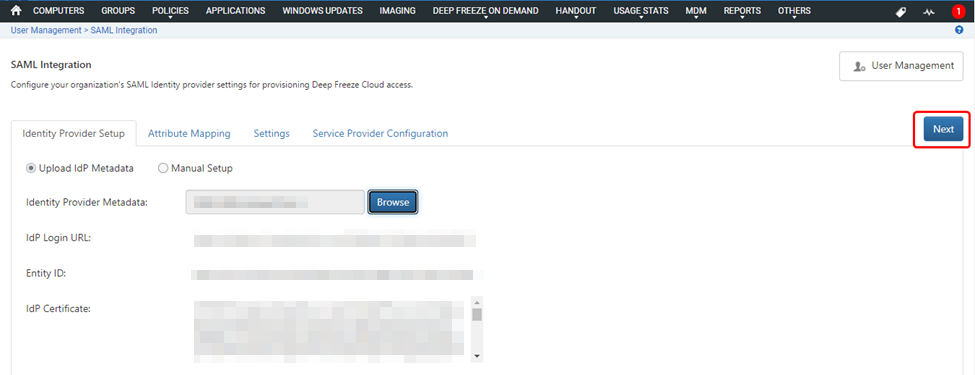Open the GROUPS menu
The width and height of the screenshot is (975, 375).
click(x=118, y=11)
